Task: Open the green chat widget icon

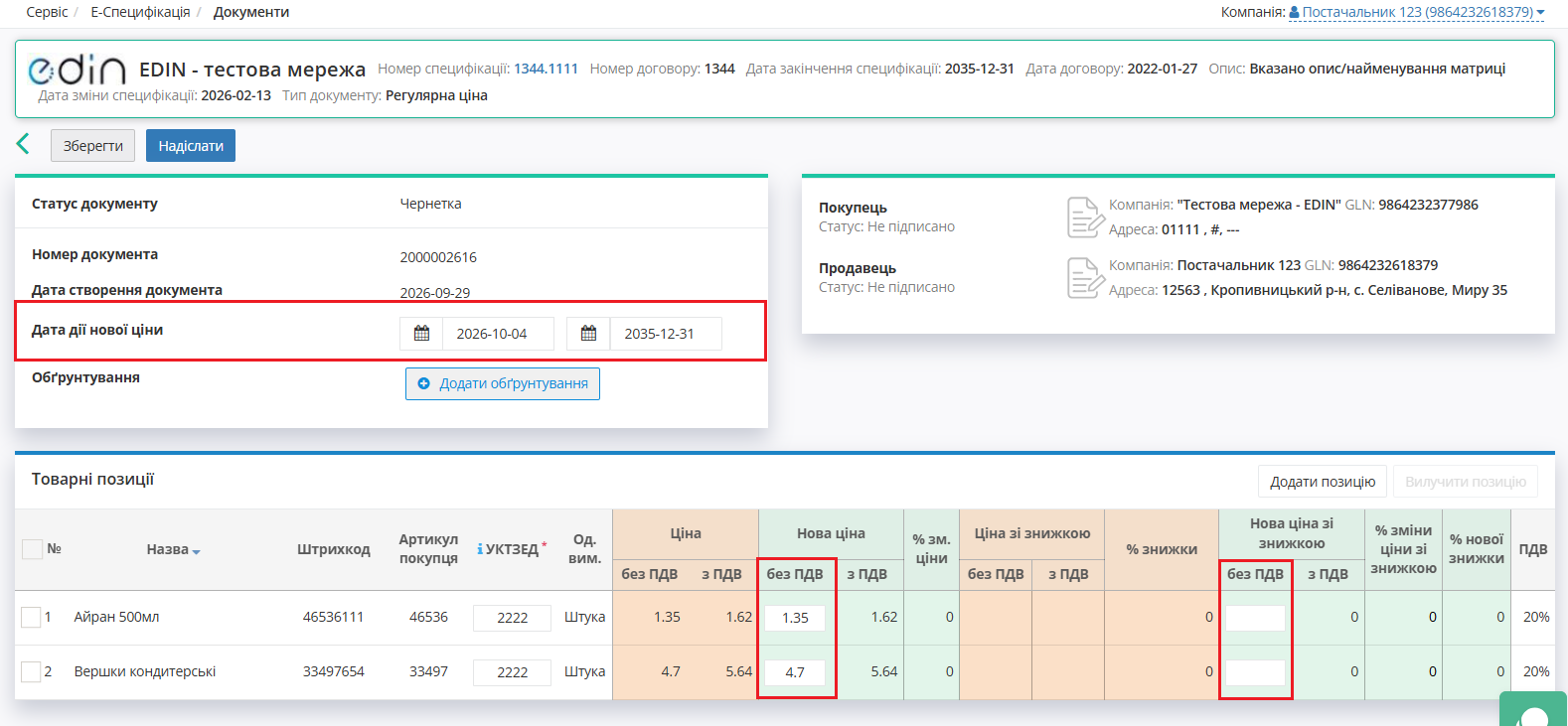Action: (1533, 709)
